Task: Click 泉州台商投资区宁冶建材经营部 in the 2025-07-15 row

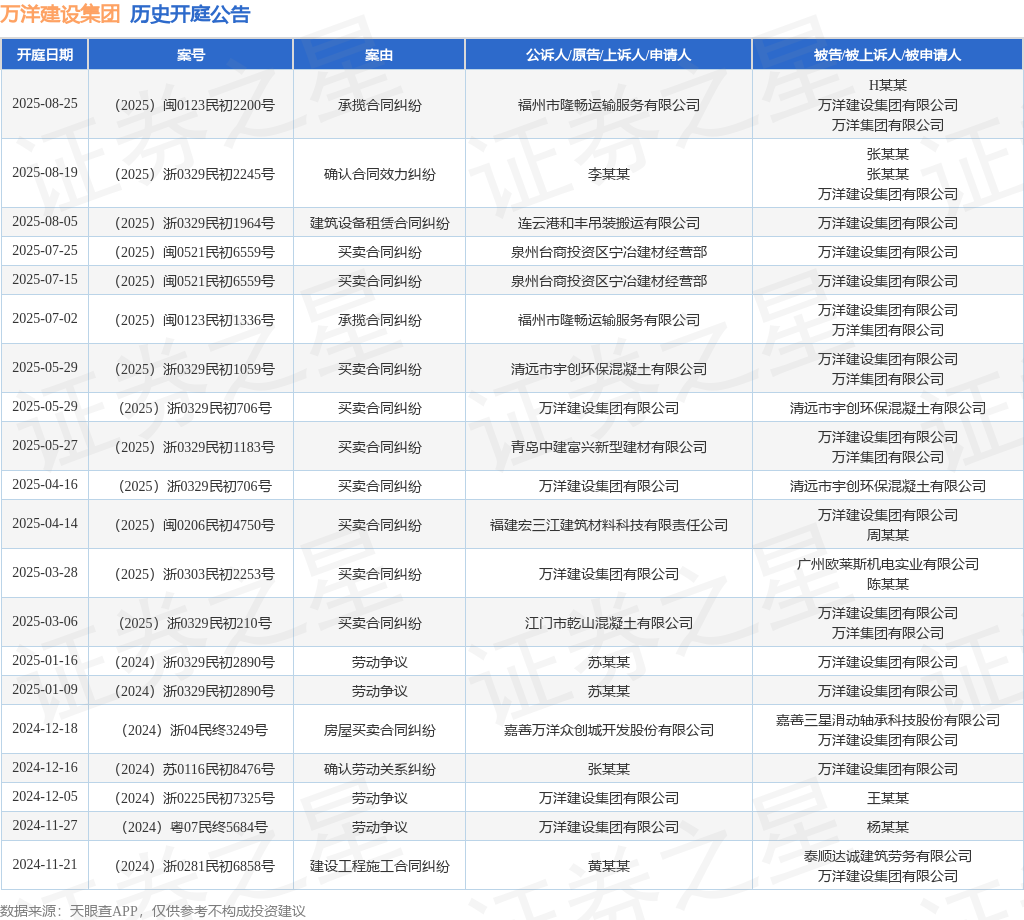Action: [609, 281]
